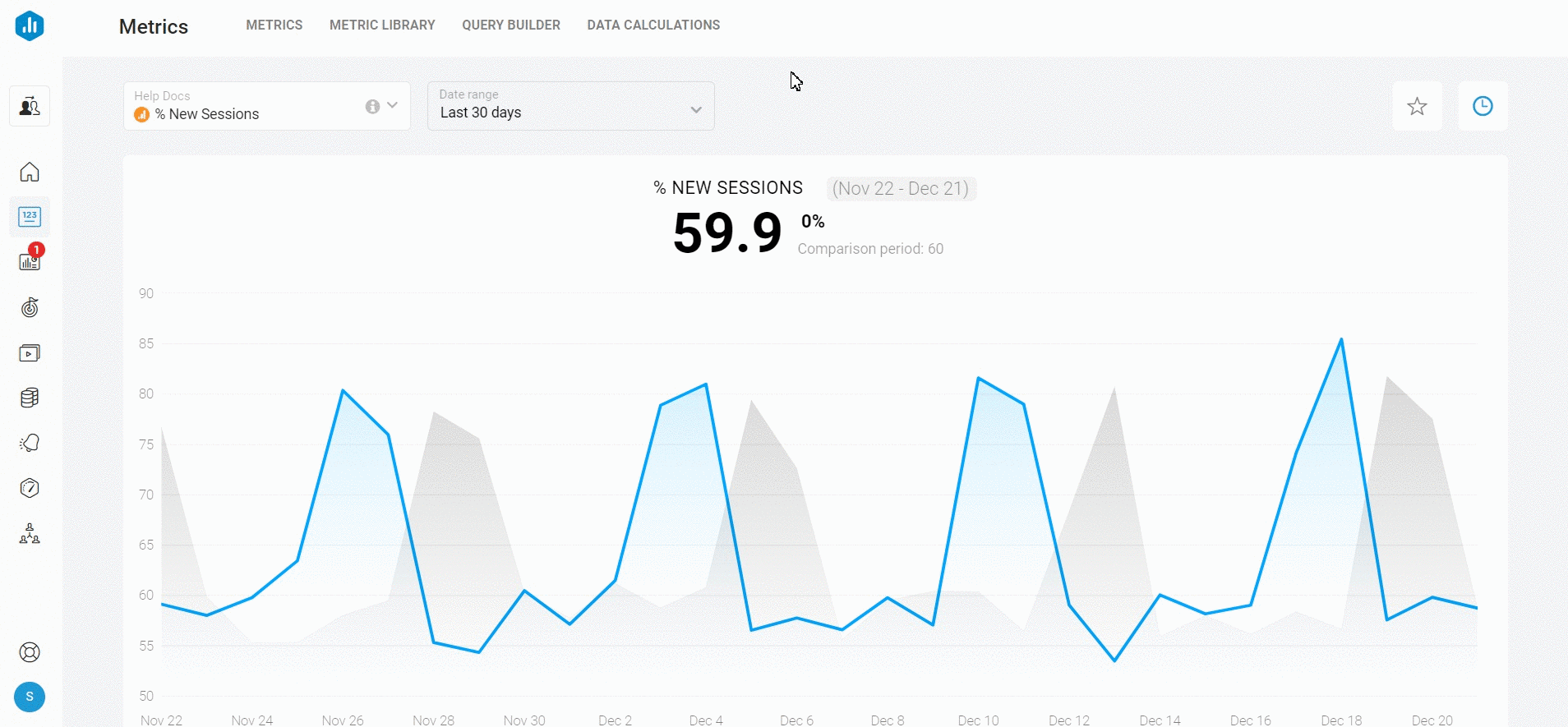Click the info icon beside % New Sessions
Screen dimensions: 1568x727
pyautogui.click(x=372, y=106)
